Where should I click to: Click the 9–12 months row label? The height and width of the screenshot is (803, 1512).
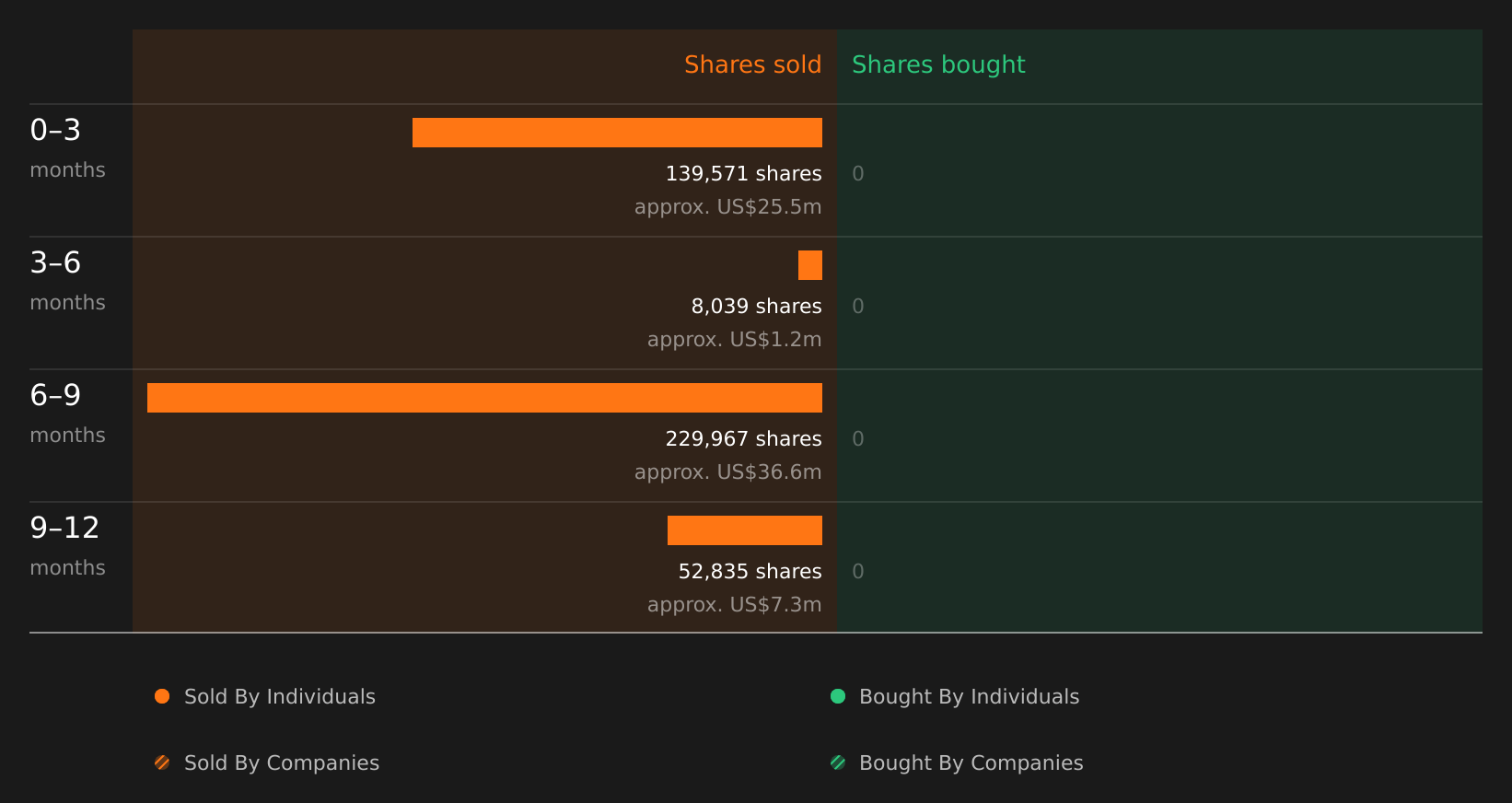coord(68,546)
